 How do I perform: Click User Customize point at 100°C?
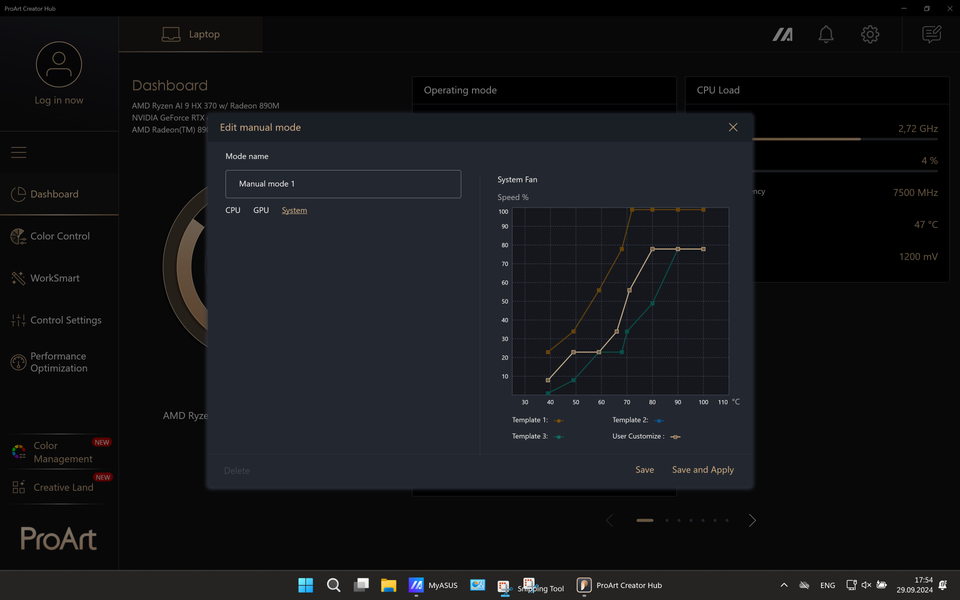(x=703, y=249)
